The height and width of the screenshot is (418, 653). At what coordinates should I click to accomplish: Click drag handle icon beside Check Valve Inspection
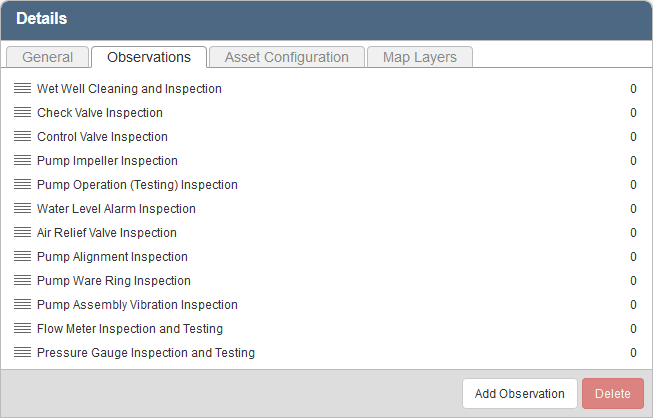click(x=22, y=113)
